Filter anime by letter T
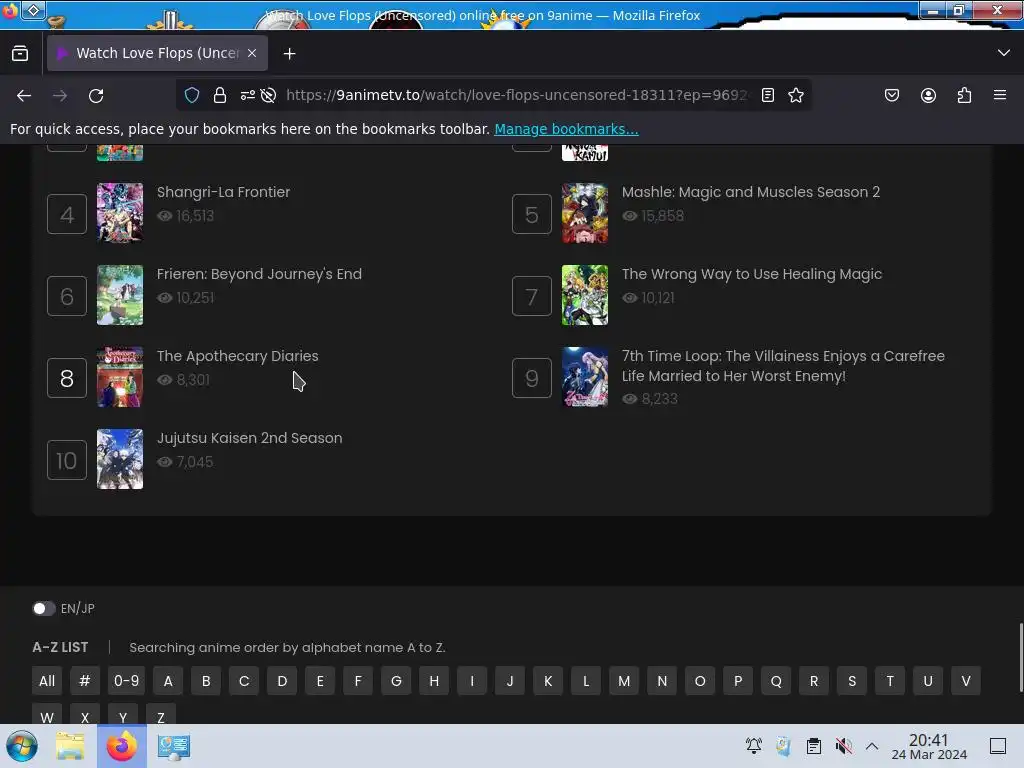The image size is (1024, 768). (x=890, y=681)
